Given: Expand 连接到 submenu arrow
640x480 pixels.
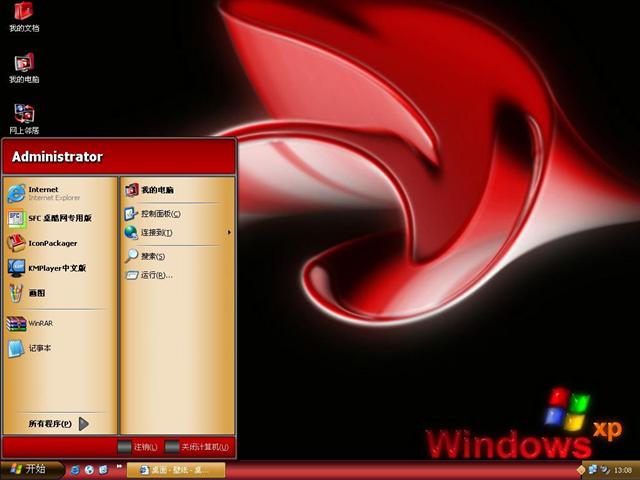Looking at the screenshot, I should [229, 232].
